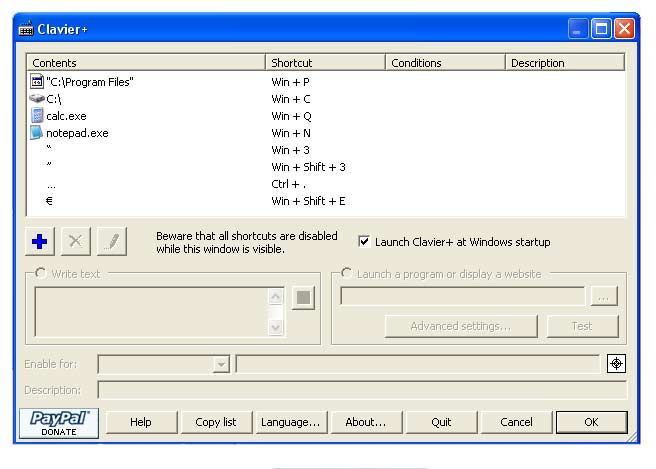This screenshot has width=656, height=469.
Task: Sort list by Contents column header
Action: tap(146, 63)
